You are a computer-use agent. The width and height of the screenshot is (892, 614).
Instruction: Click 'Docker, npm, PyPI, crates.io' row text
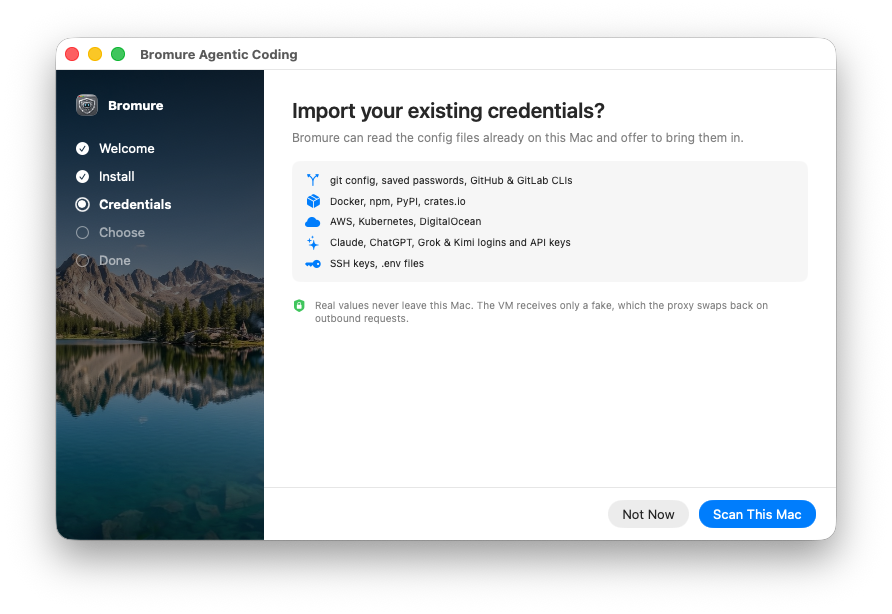click(x=397, y=201)
